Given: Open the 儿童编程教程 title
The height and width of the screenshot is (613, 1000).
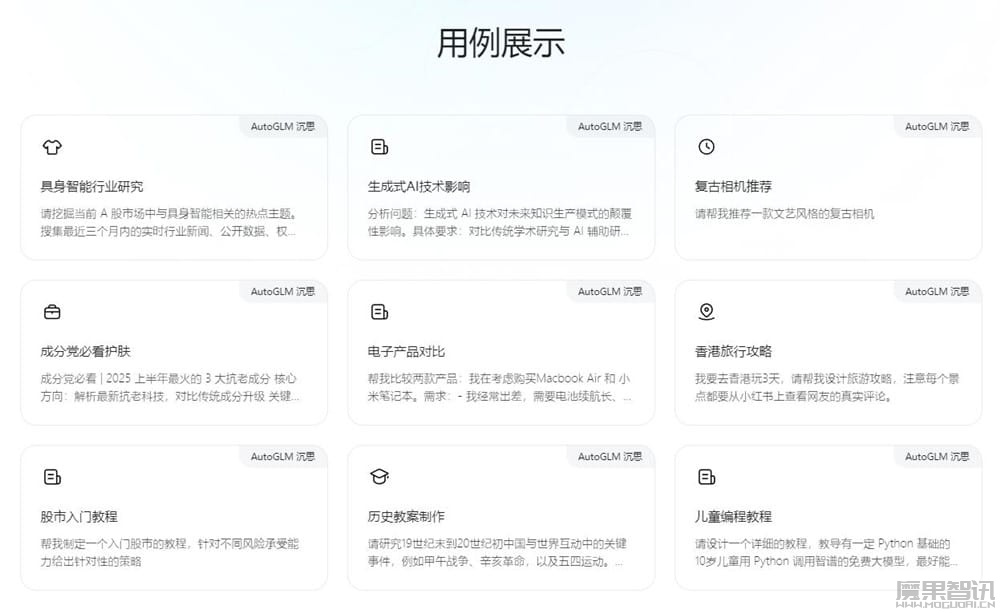Looking at the screenshot, I should 733,517.
